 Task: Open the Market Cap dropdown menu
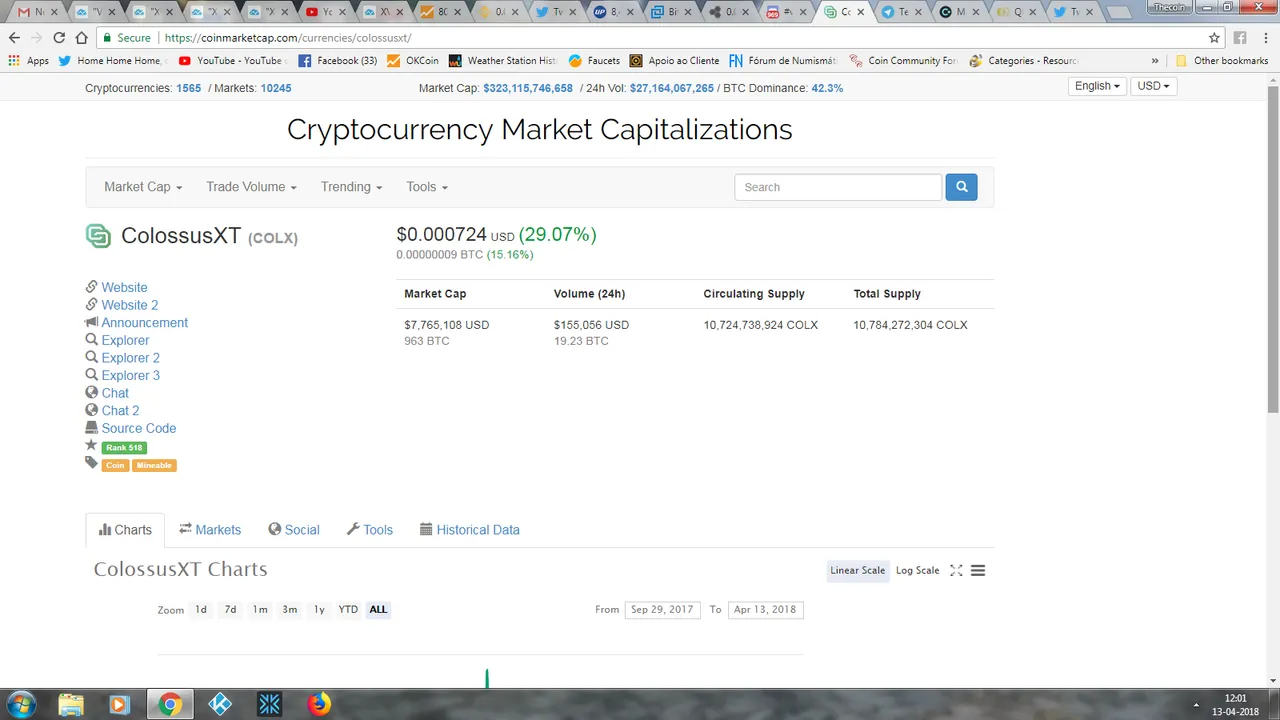143,187
